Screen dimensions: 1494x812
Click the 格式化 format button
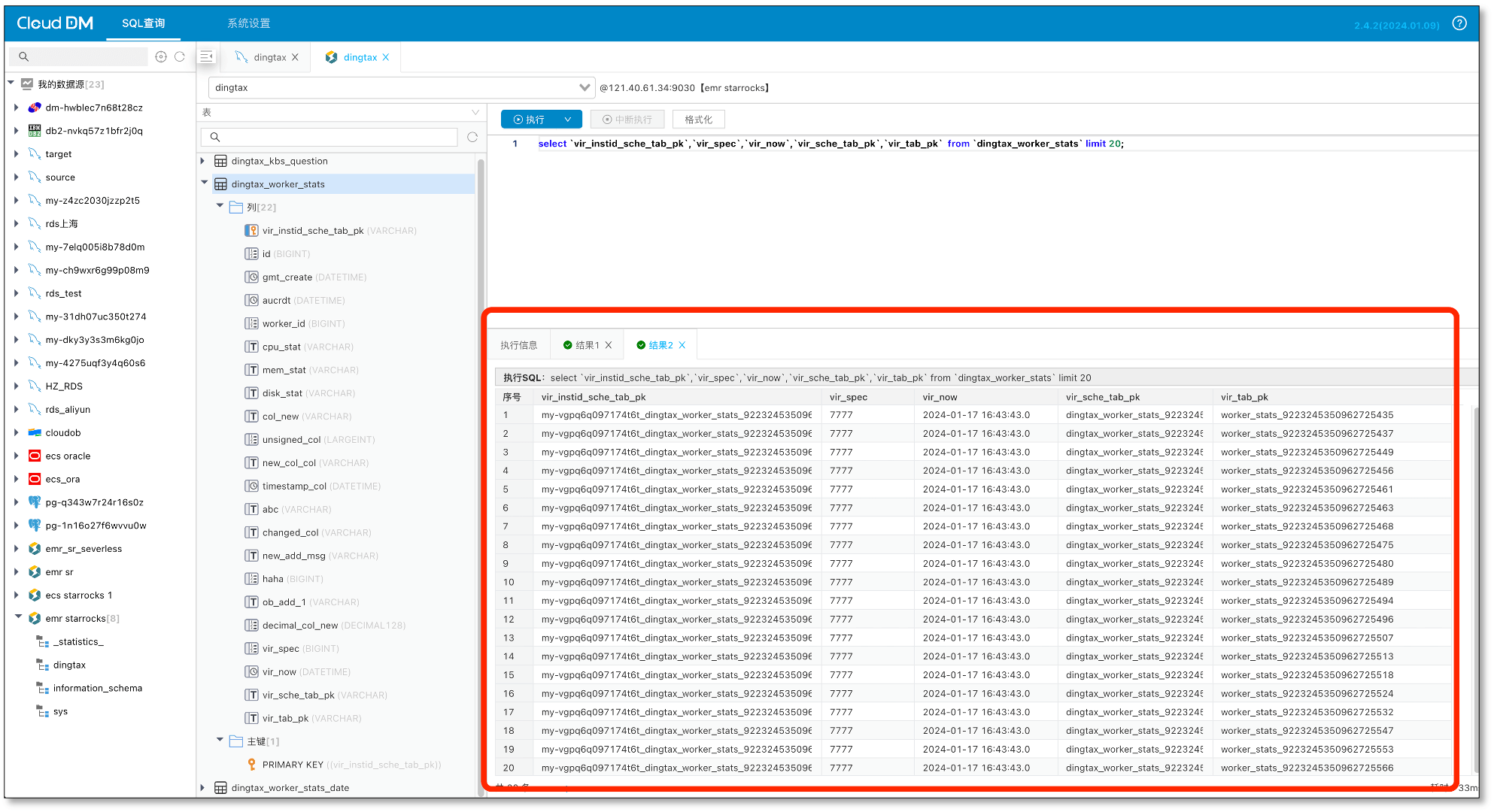(x=698, y=120)
